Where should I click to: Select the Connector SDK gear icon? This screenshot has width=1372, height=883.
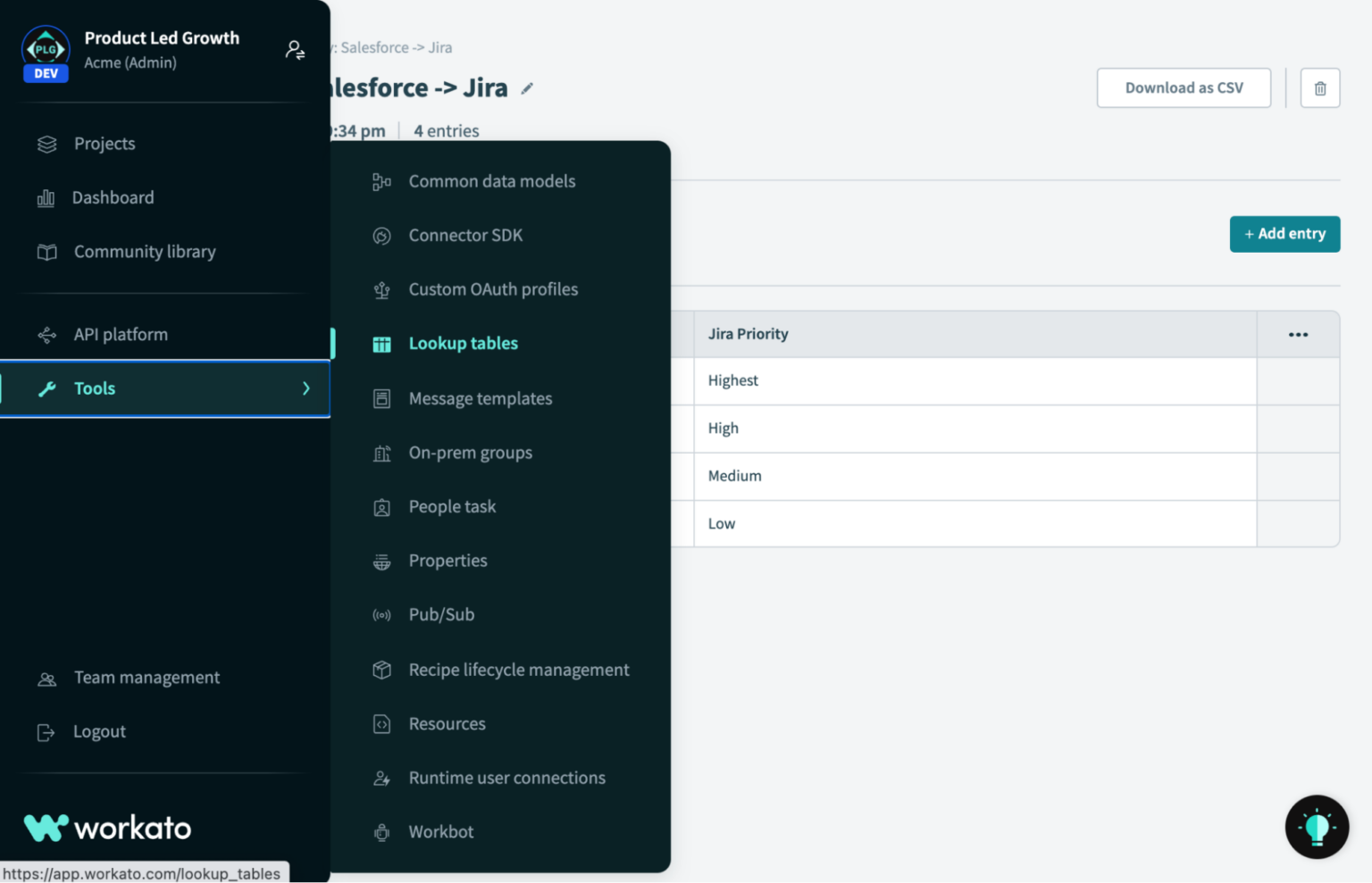coord(381,236)
